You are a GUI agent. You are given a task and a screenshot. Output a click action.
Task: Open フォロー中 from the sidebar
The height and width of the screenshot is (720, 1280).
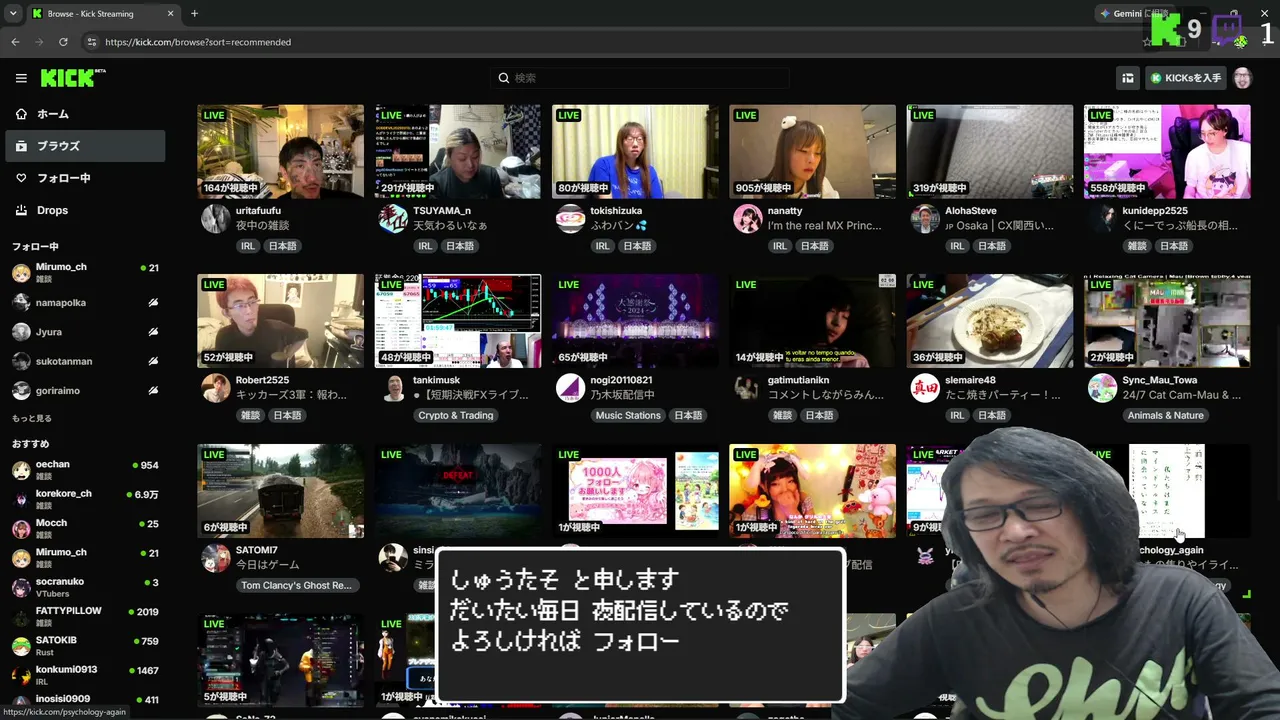(x=83, y=178)
